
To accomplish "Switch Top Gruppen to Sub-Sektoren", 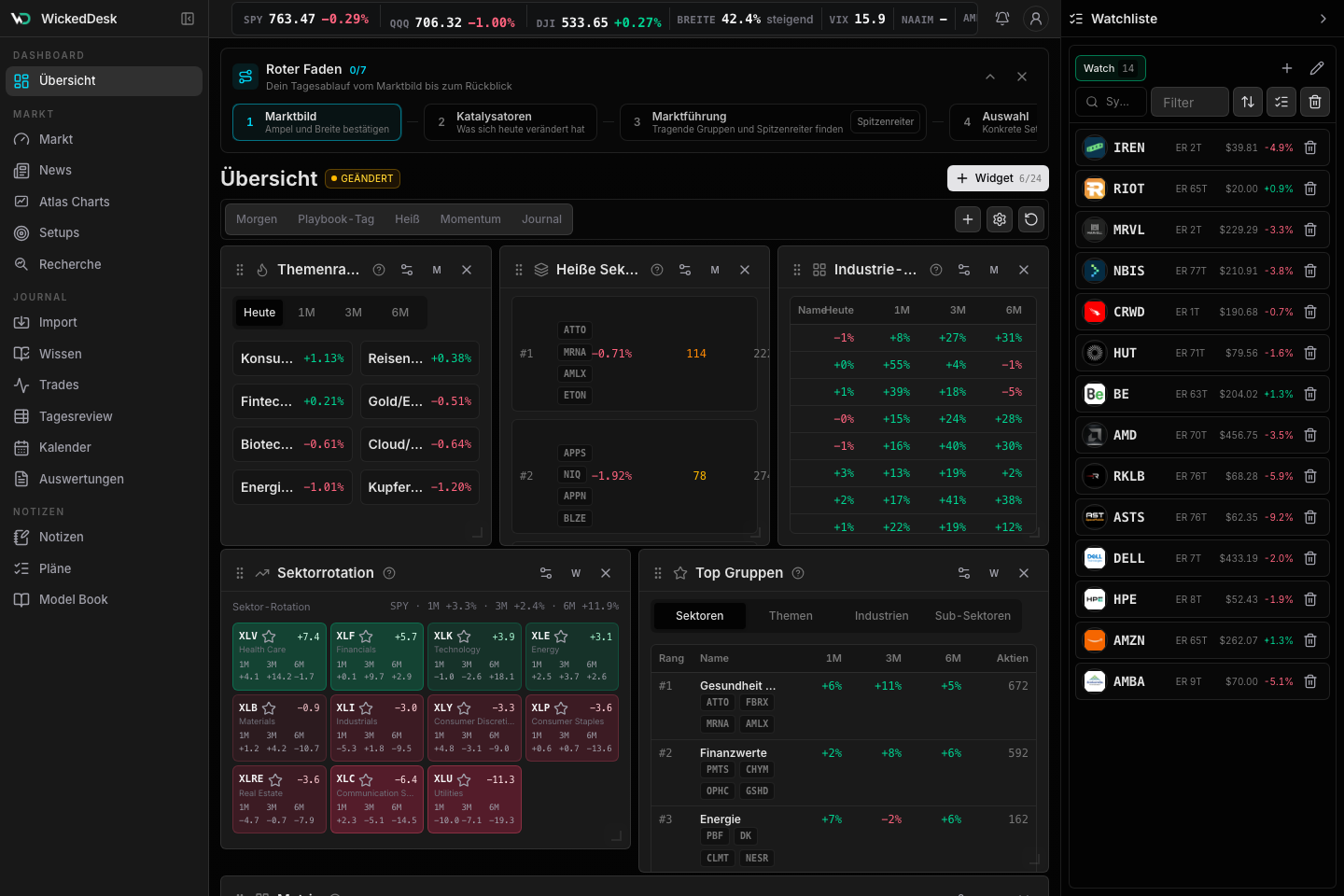I will pyautogui.click(x=973, y=616).
